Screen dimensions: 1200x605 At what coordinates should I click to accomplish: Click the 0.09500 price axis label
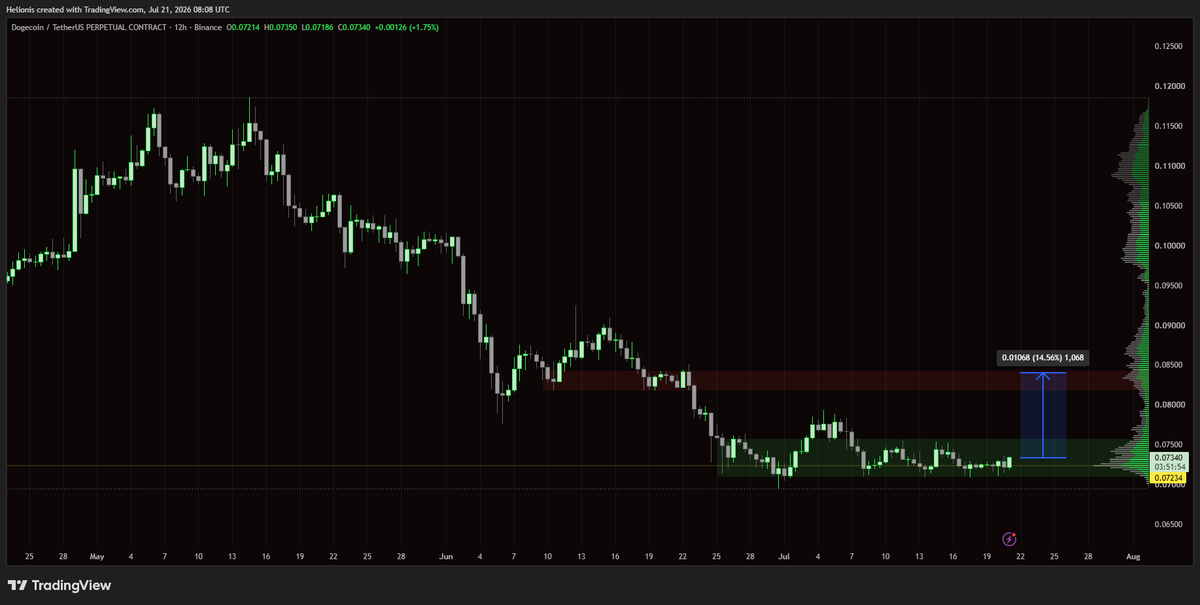click(1169, 285)
